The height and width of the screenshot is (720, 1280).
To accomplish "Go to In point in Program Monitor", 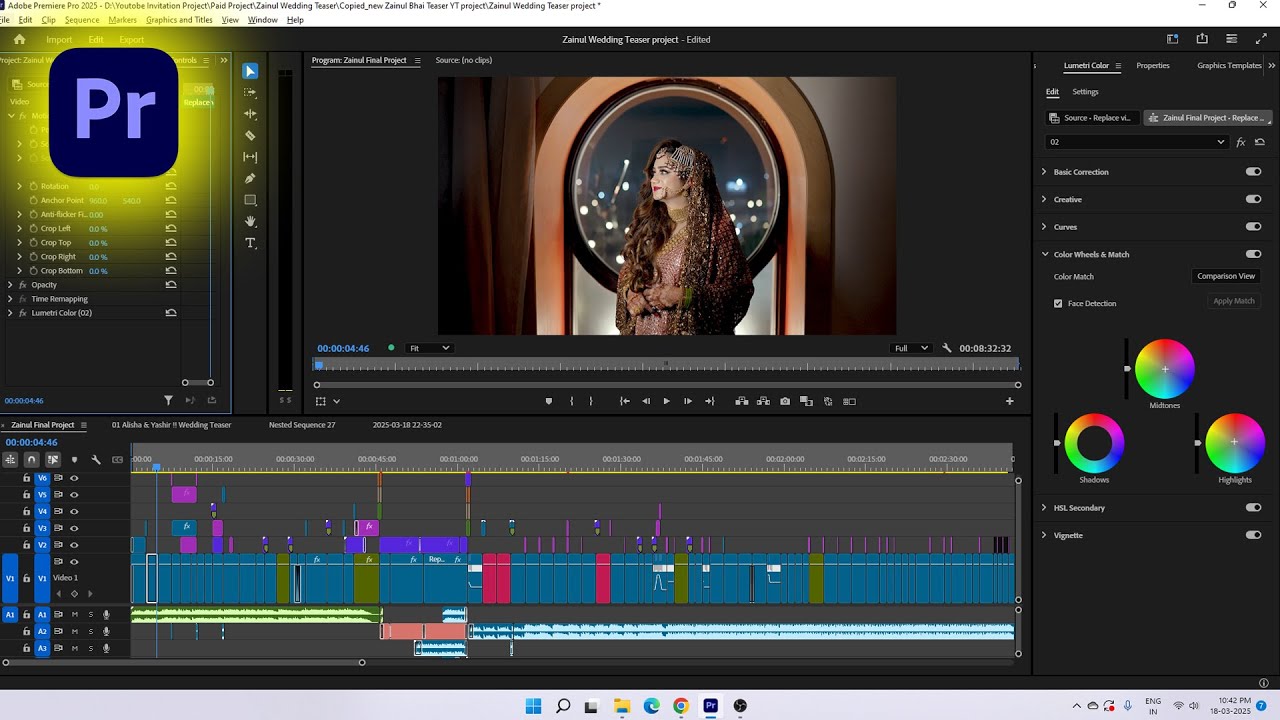I will pyautogui.click(x=624, y=401).
